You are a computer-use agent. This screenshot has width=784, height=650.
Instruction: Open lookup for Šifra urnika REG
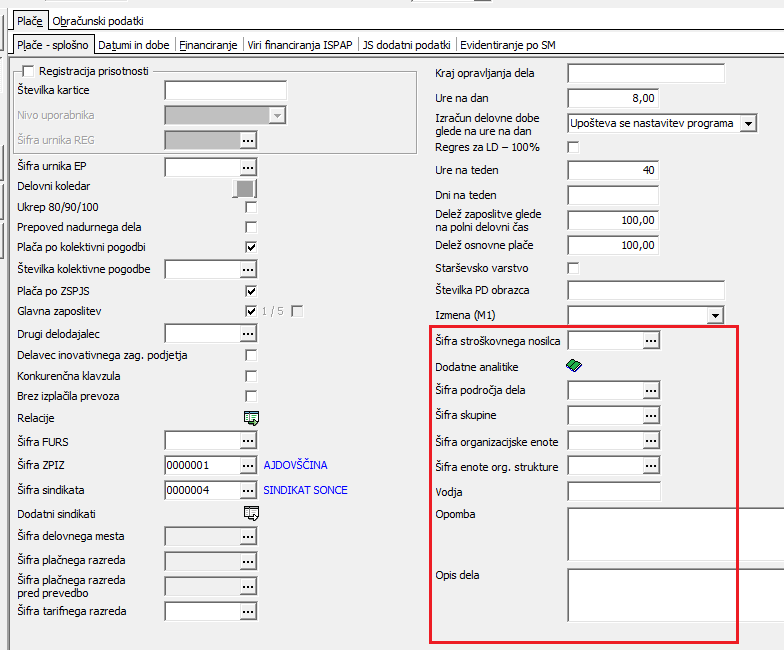click(x=248, y=140)
